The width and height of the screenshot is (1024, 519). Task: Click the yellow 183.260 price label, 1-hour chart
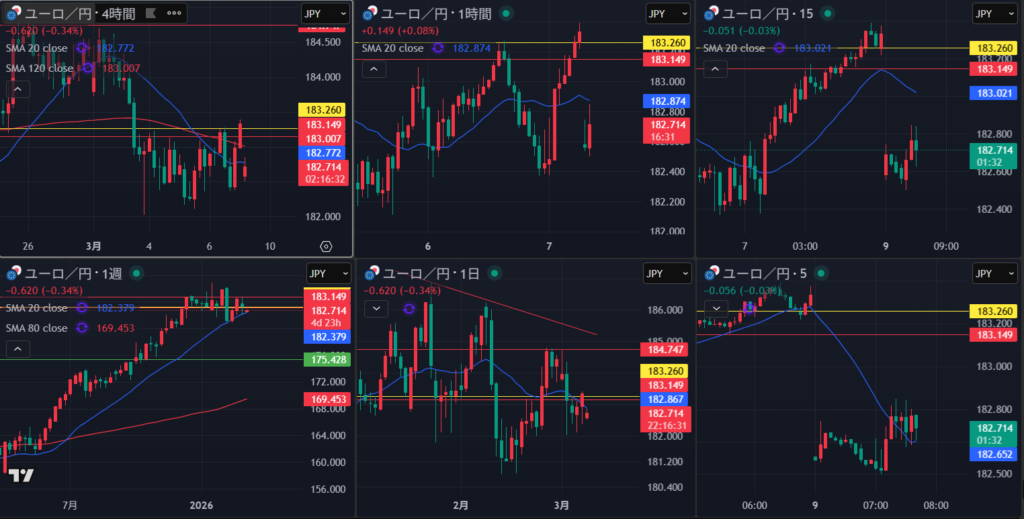click(x=668, y=43)
